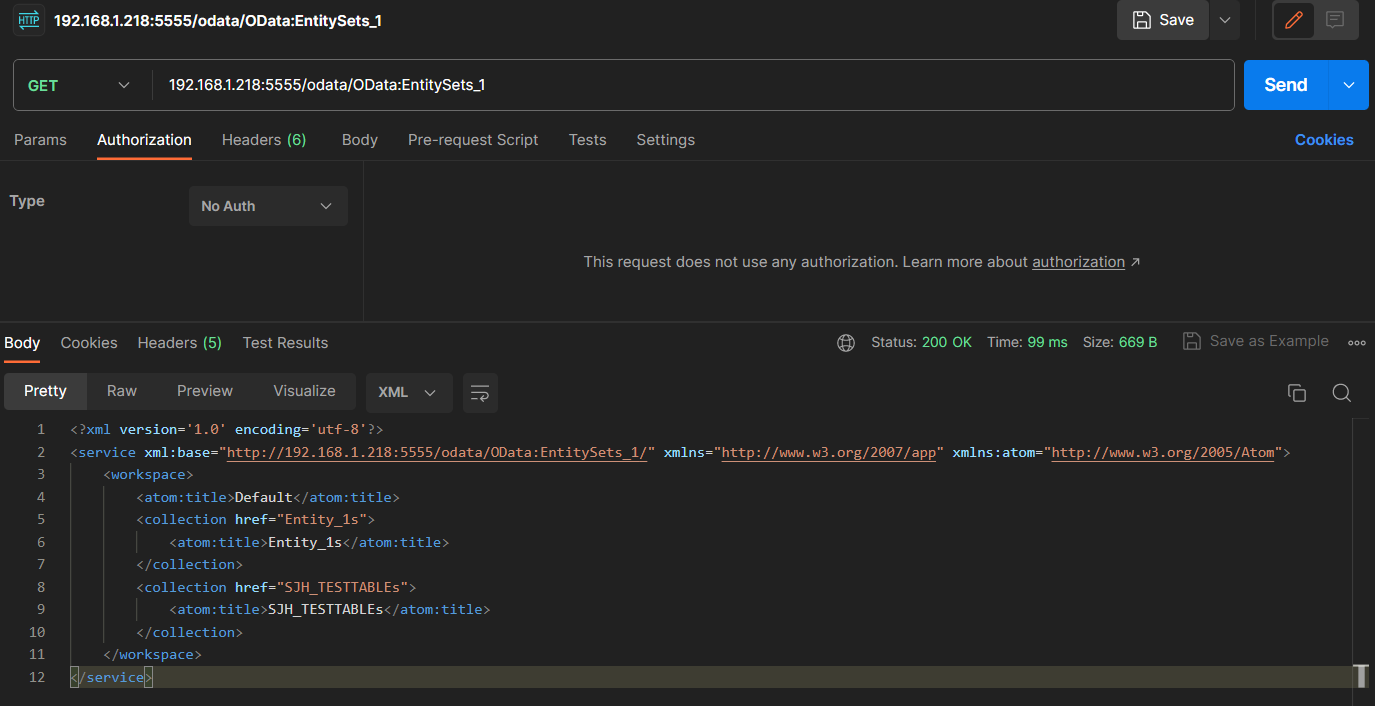Click the search response magnifier icon

pos(1342,393)
